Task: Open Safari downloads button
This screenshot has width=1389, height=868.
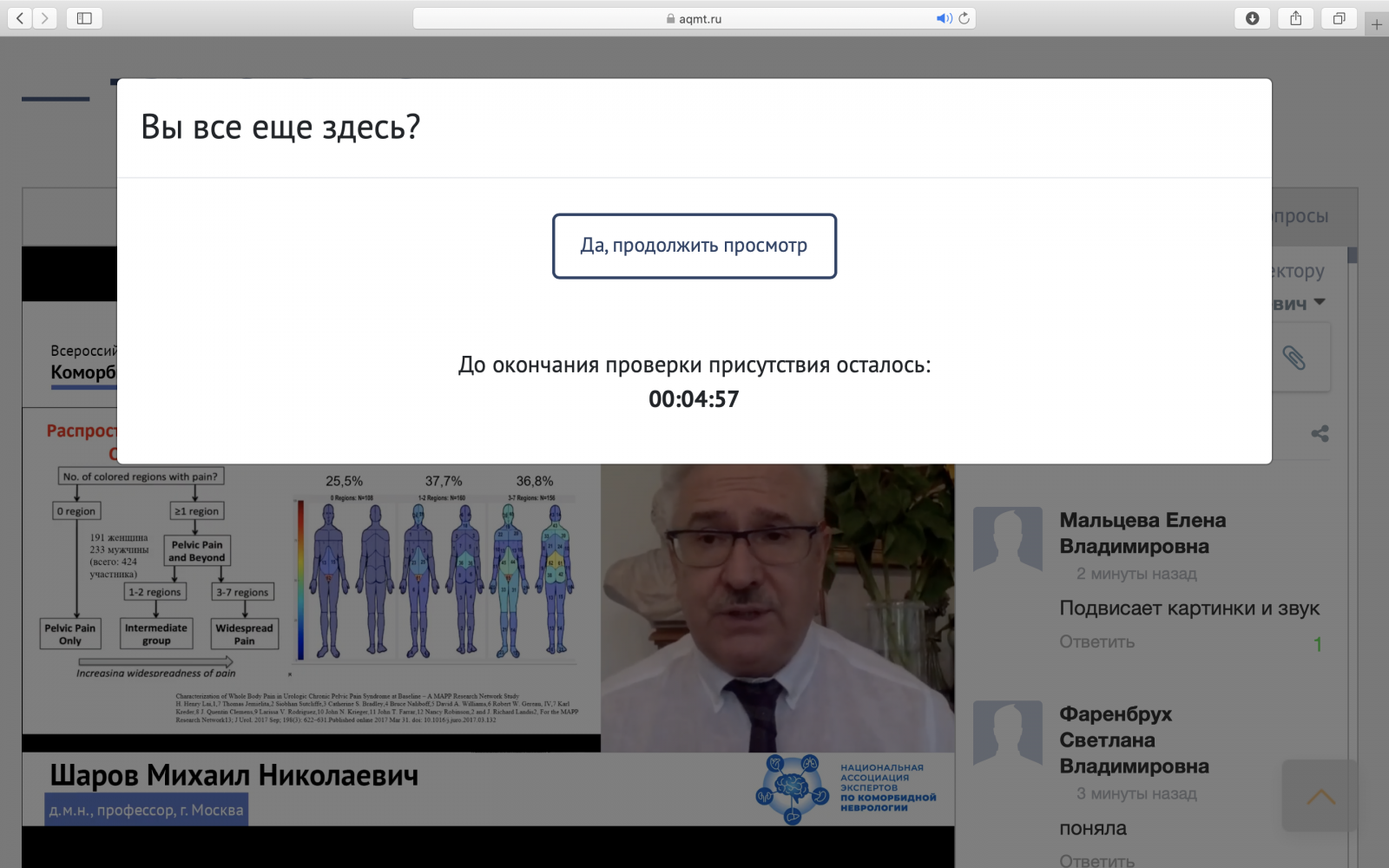Action: coord(1253,18)
